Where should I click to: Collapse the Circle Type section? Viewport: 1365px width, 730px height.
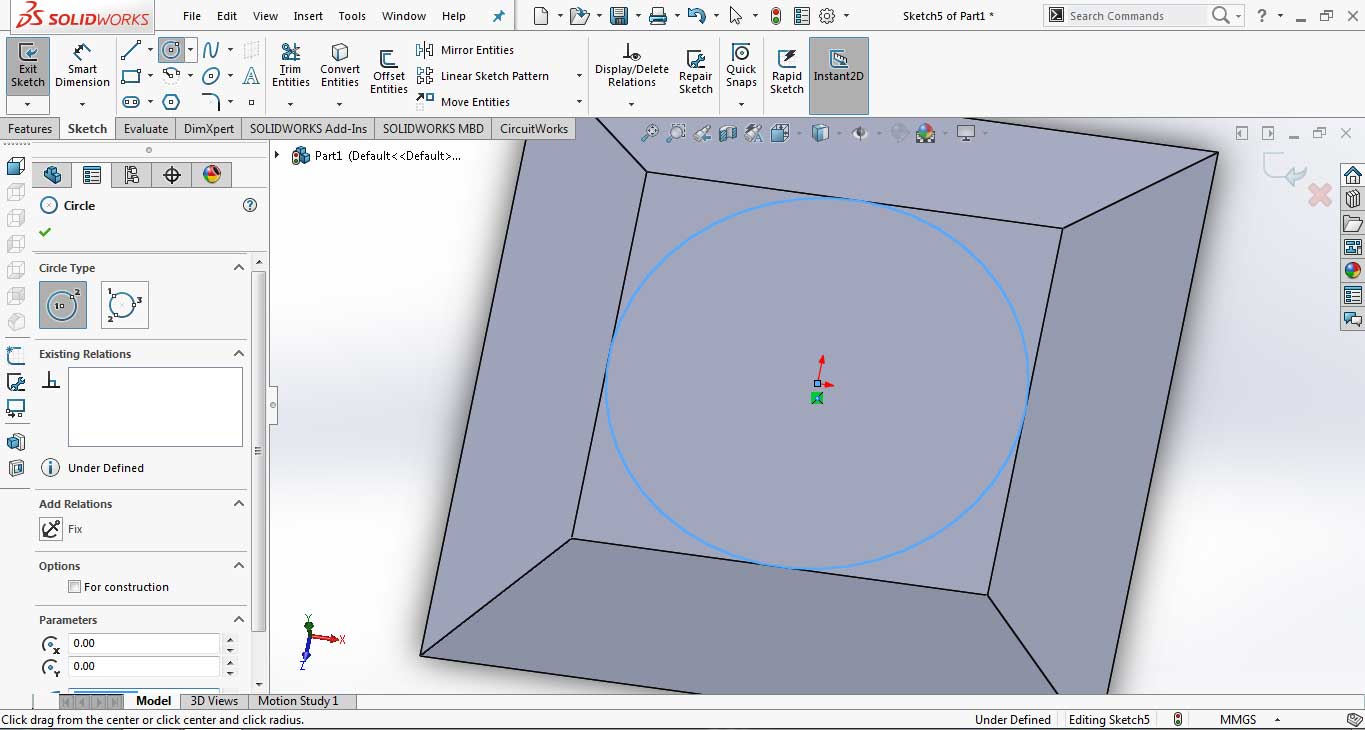[x=239, y=268]
